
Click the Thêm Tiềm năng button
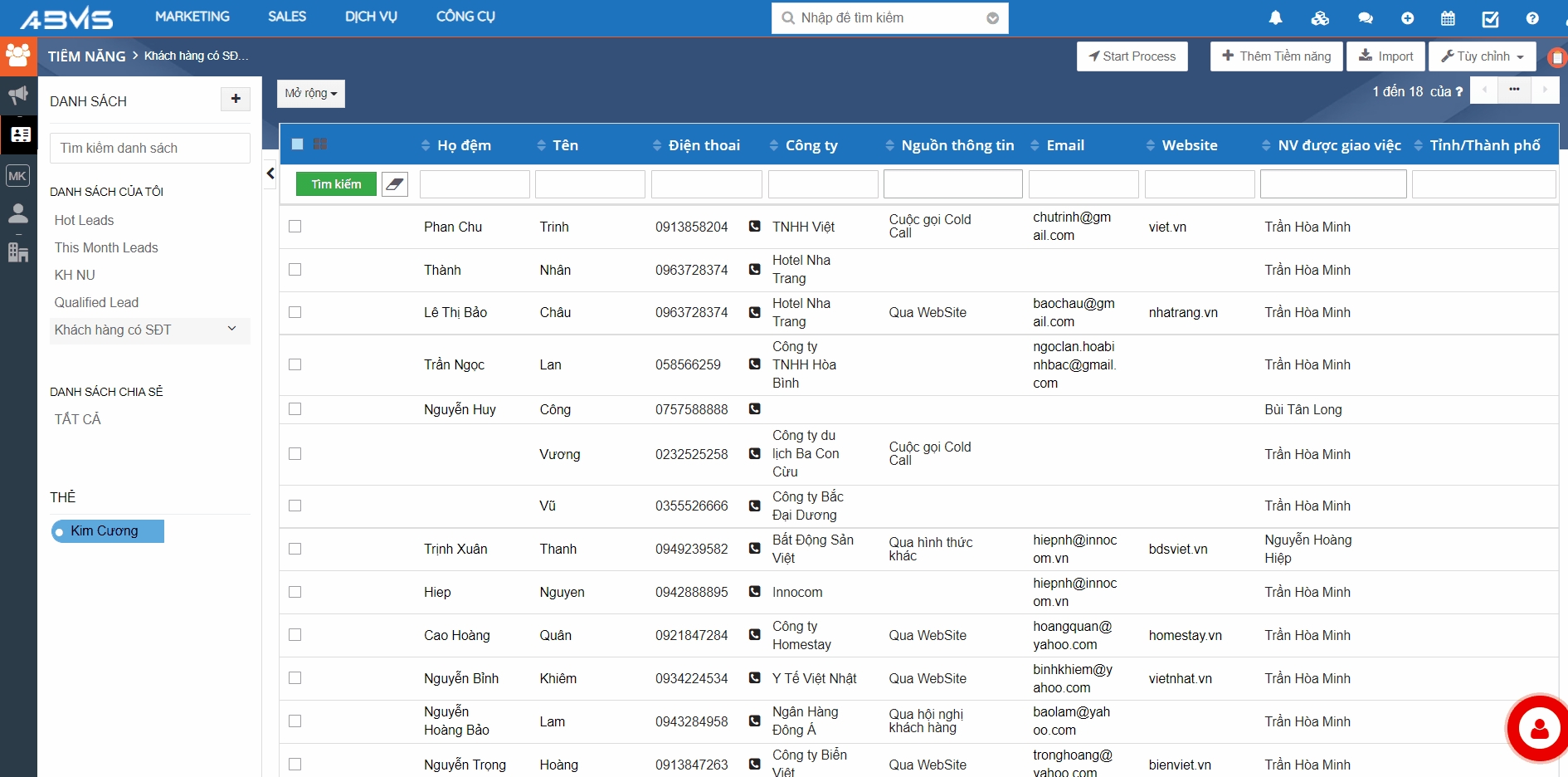tap(1276, 56)
